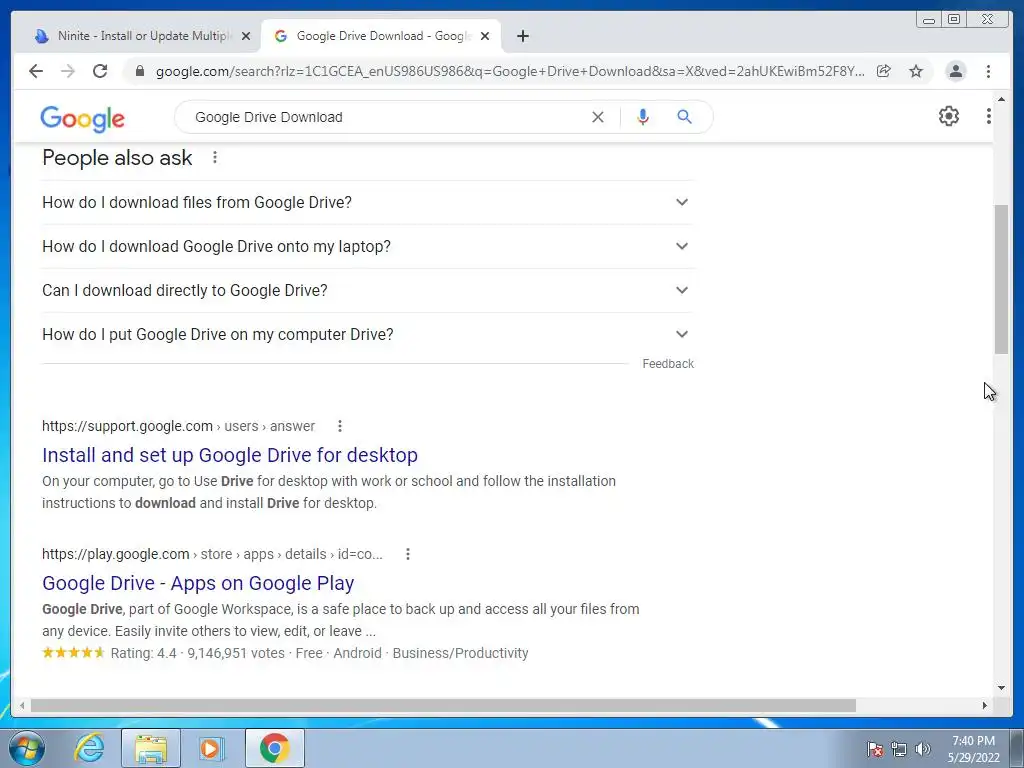Expand 'How do I download Google Drive onto my laptop?'
Viewport: 1024px width, 768px height.
point(368,246)
